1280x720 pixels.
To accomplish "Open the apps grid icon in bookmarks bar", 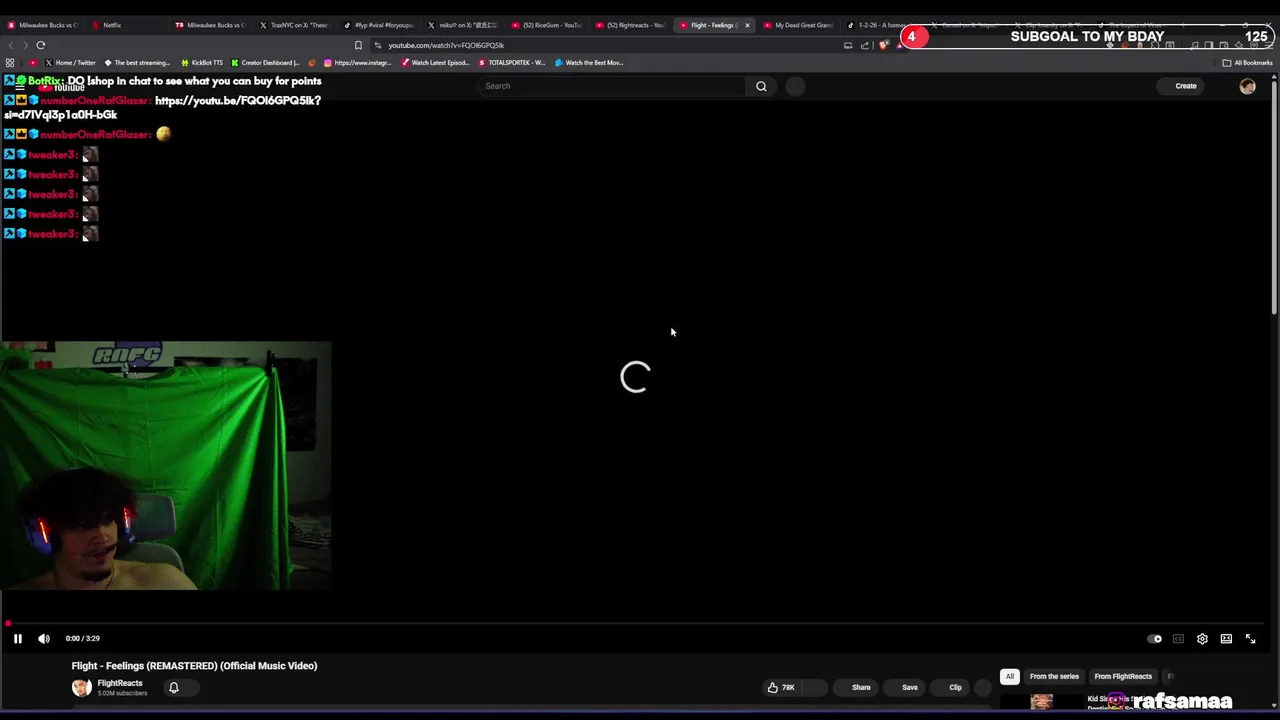I will [x=10, y=63].
